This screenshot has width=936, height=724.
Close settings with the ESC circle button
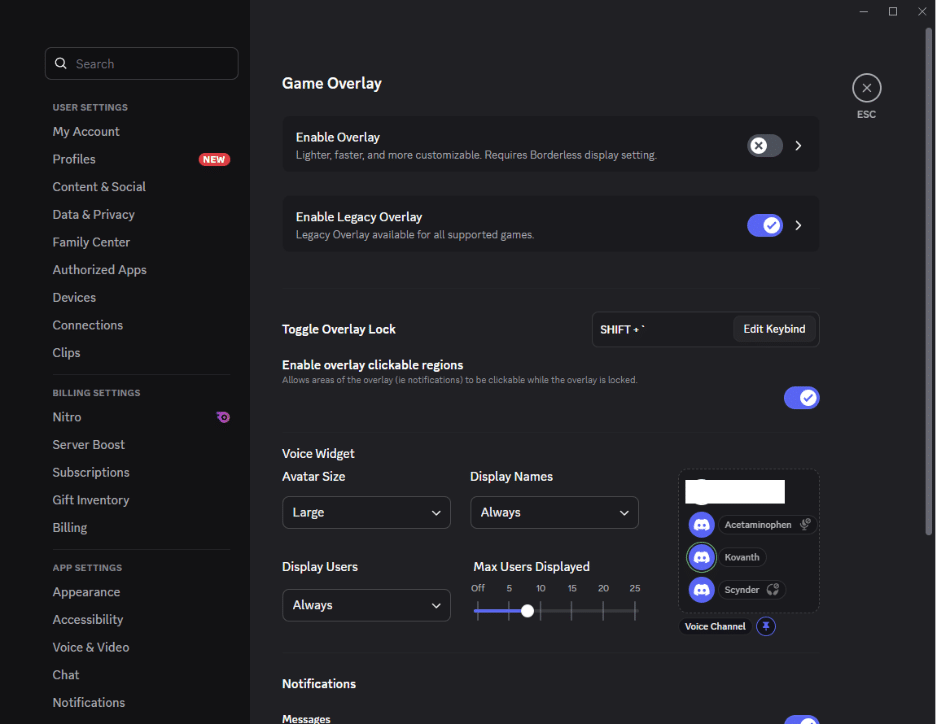pos(866,88)
